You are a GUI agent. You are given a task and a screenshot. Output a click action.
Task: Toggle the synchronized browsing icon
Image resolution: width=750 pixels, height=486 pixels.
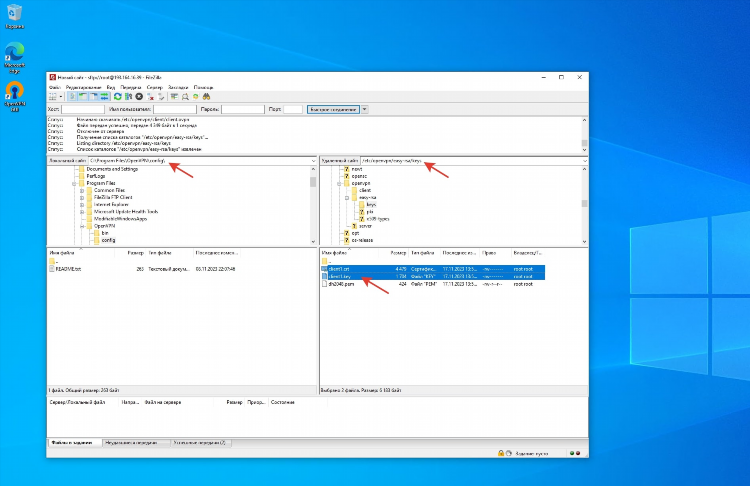(196, 97)
